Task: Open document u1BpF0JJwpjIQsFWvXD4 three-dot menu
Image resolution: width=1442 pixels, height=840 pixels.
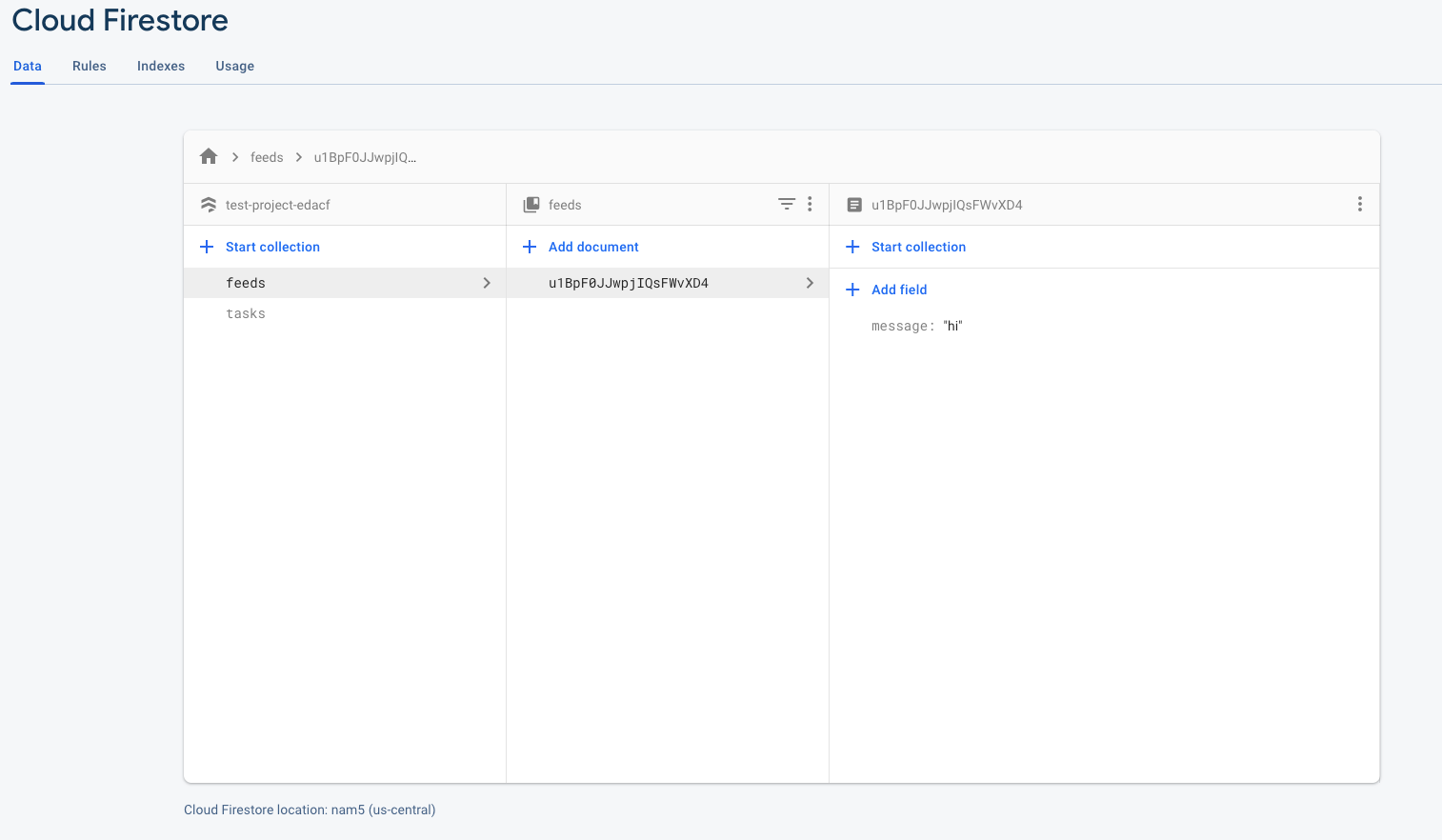Action: tap(1359, 205)
